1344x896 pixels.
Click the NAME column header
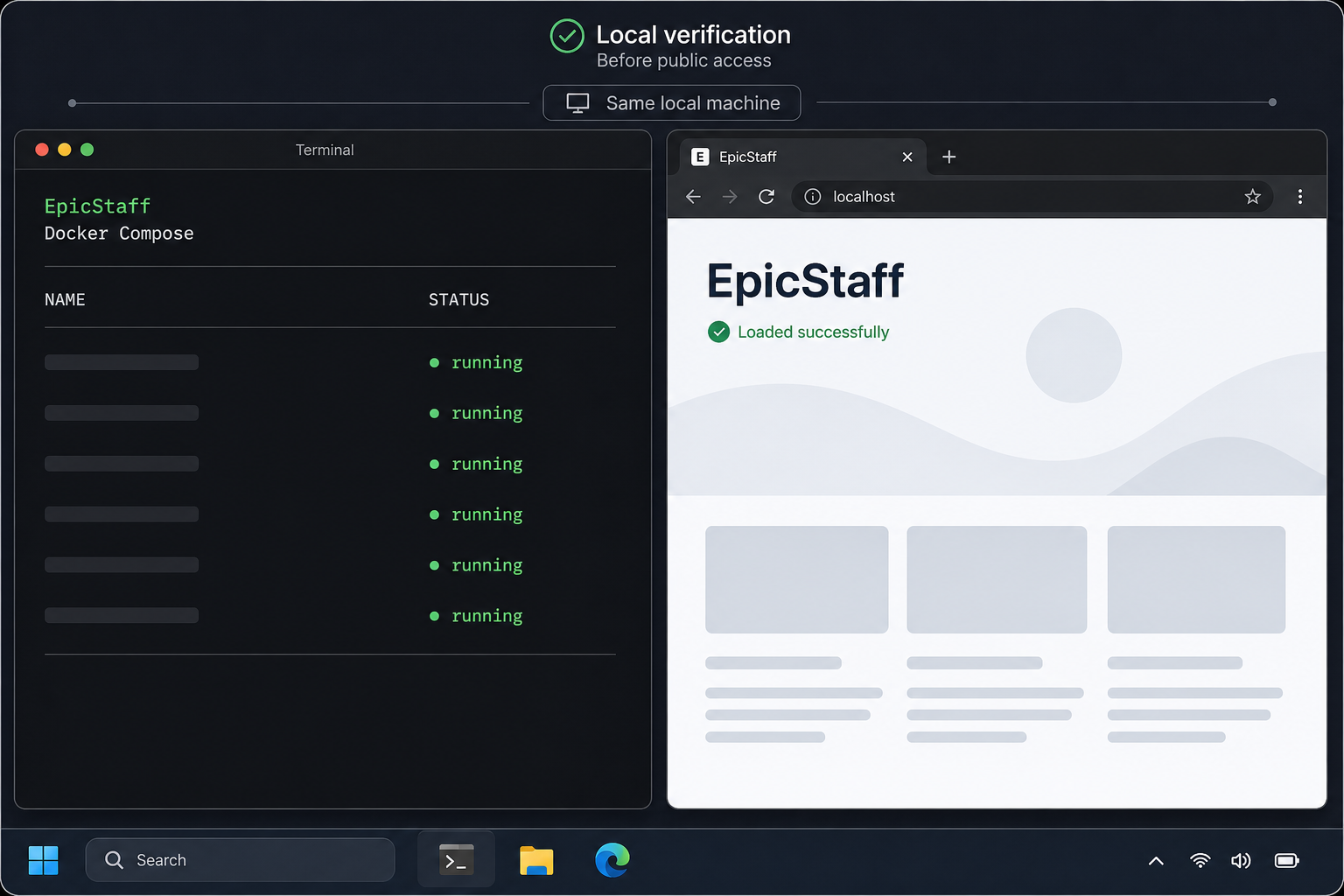pyautogui.click(x=65, y=300)
